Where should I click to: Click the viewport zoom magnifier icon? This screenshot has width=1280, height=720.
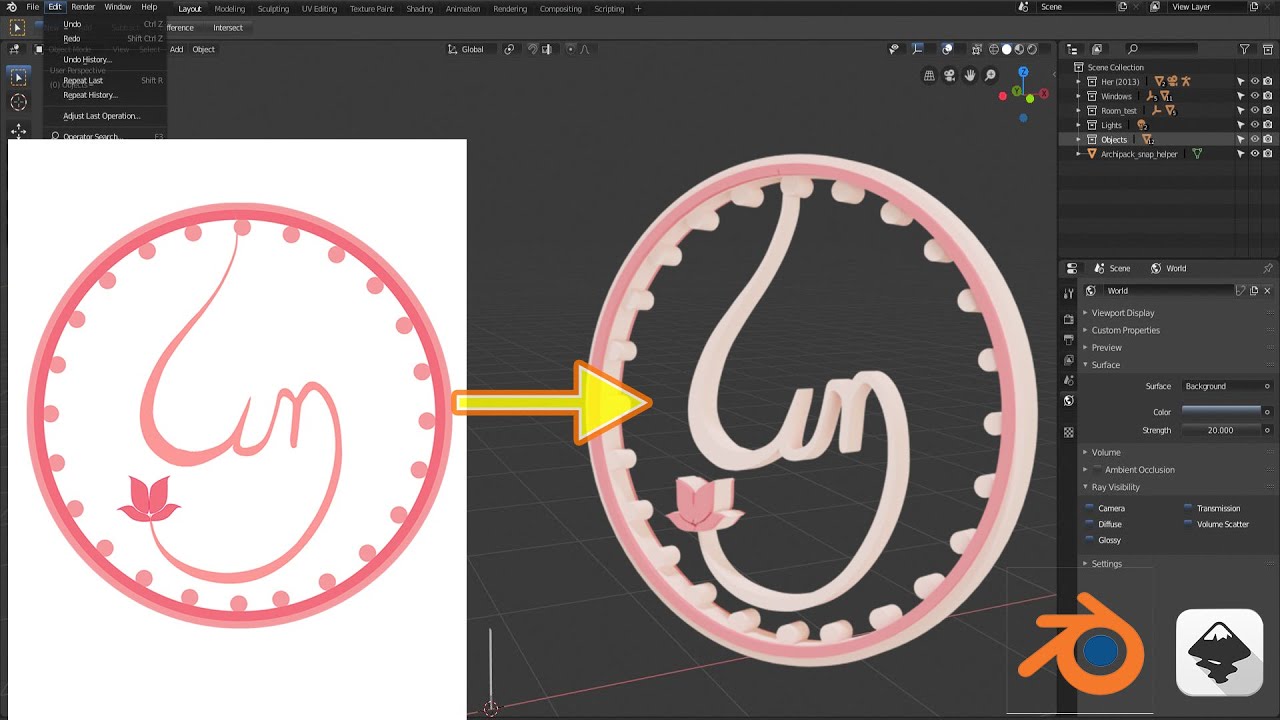coord(990,75)
